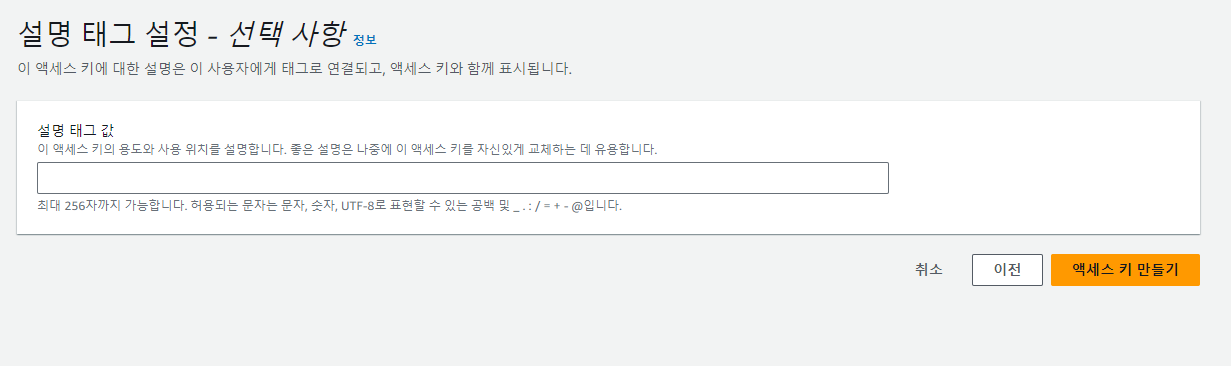The image size is (1231, 366).
Task: Cancel with the 취소 button
Action: coord(928,269)
